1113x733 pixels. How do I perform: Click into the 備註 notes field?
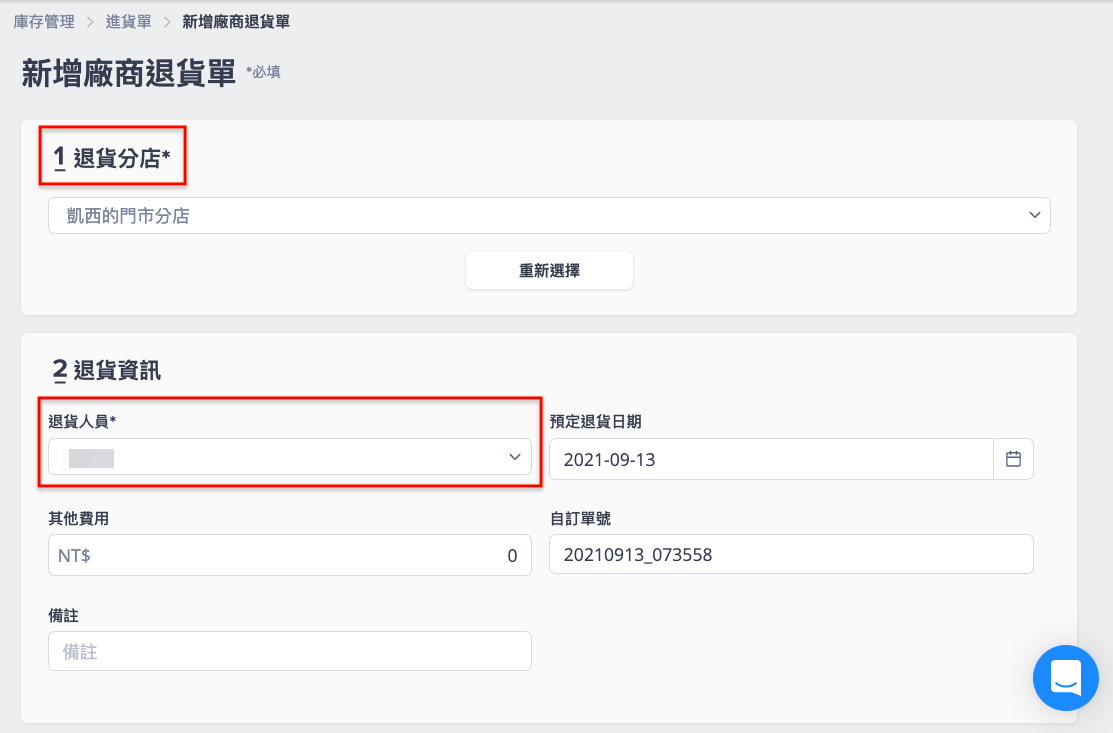[290, 651]
